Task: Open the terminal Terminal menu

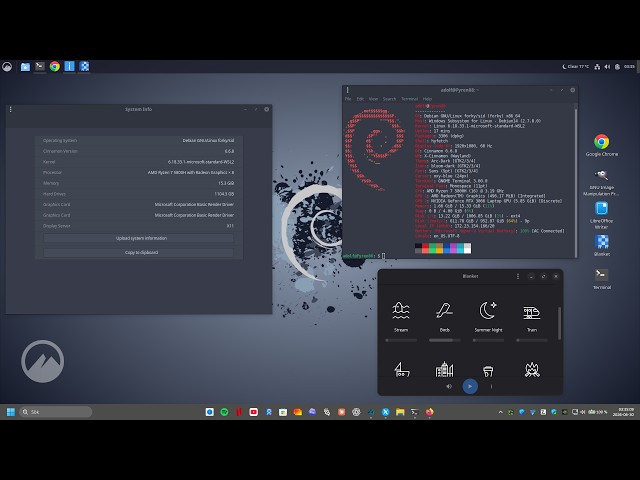Action: click(409, 99)
